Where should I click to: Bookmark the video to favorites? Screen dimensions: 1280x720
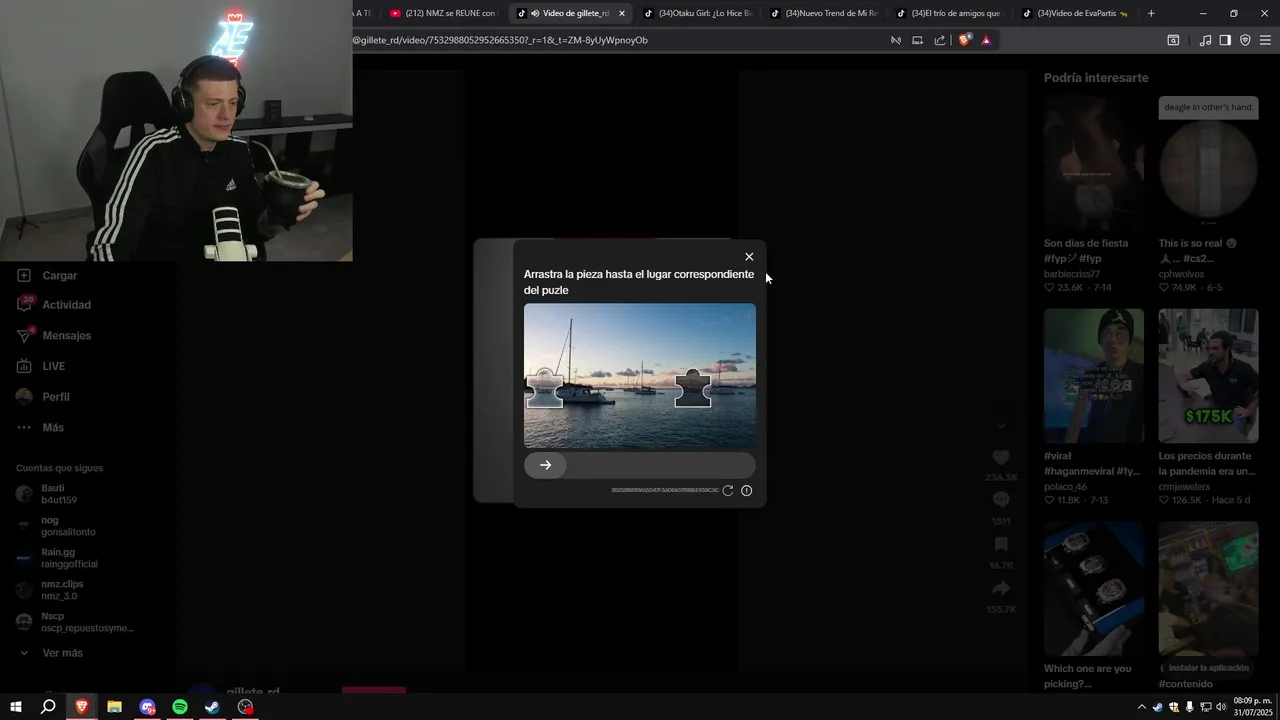coord(1001,544)
